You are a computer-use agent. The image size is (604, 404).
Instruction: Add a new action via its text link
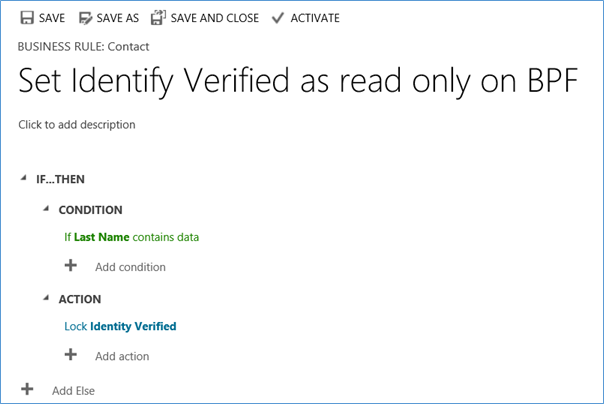122,356
